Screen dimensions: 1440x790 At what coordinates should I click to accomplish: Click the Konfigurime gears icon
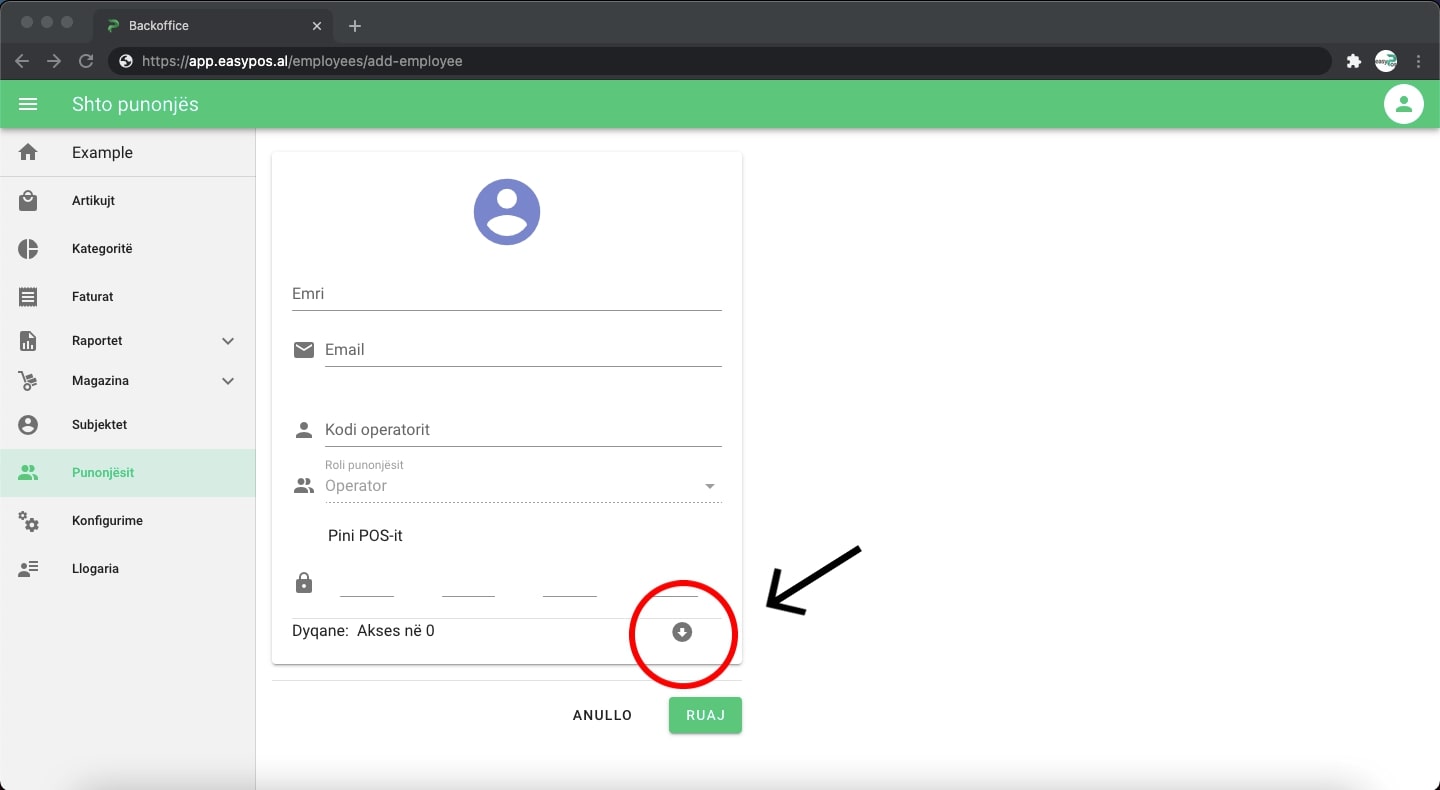[x=28, y=521]
